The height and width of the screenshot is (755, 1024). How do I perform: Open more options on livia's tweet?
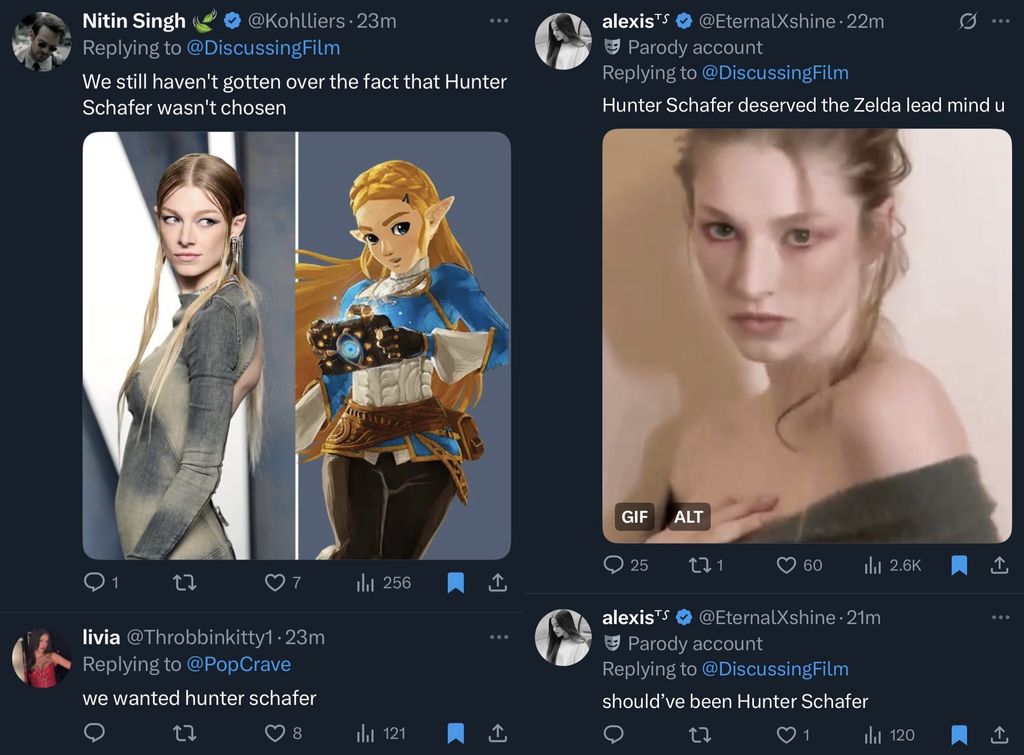point(499,637)
